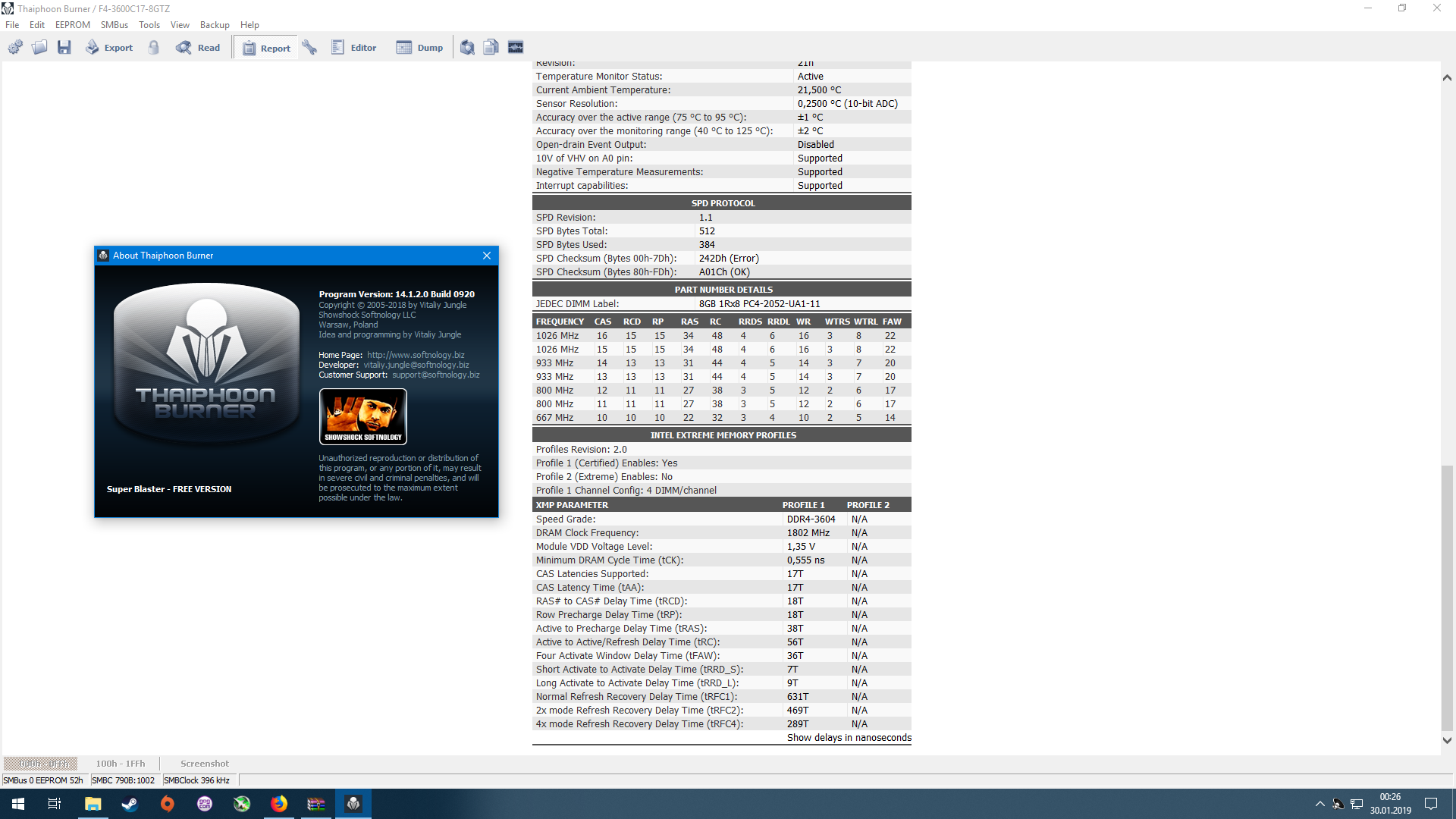Click the copy pages icon on the toolbar
Screen dimensions: 1456x819
click(x=491, y=47)
